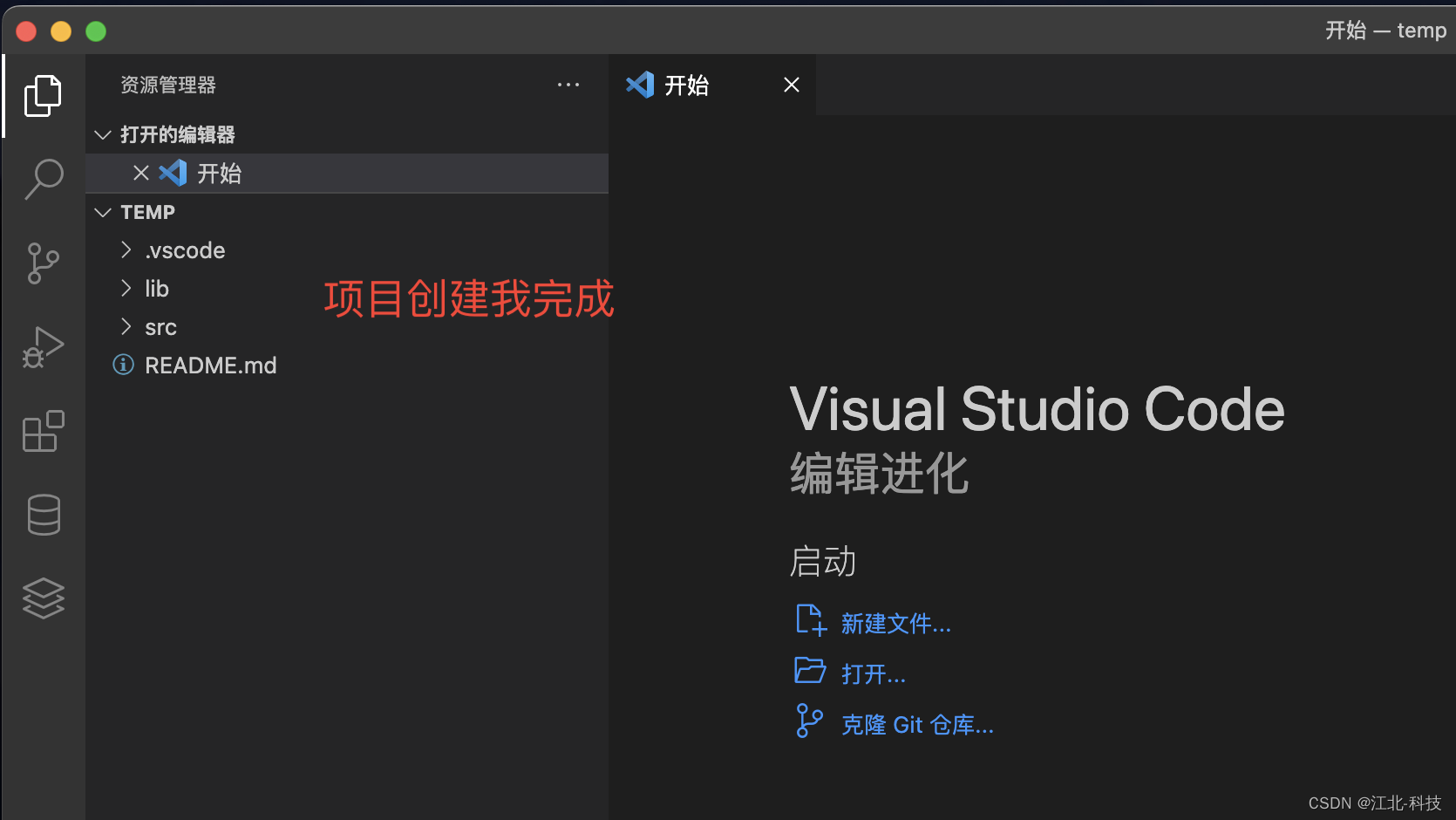1456x820 pixels.
Task: Collapse the TEMP folder section
Action: pos(103,212)
